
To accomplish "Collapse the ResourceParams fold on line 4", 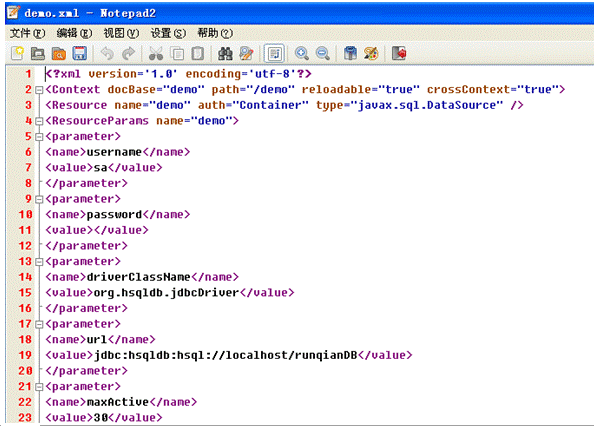I will 39,121.
